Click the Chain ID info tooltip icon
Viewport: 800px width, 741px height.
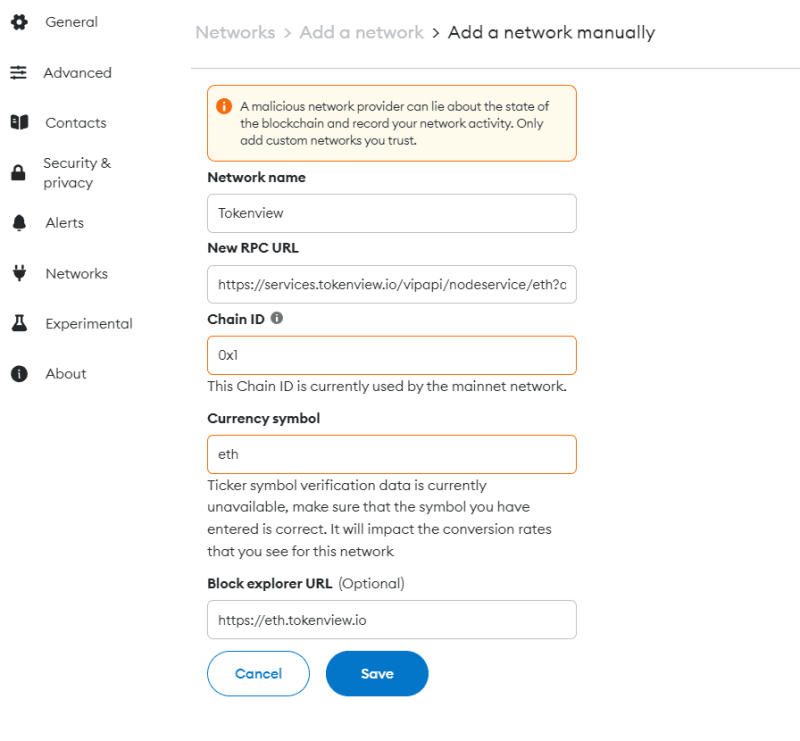coord(277,318)
